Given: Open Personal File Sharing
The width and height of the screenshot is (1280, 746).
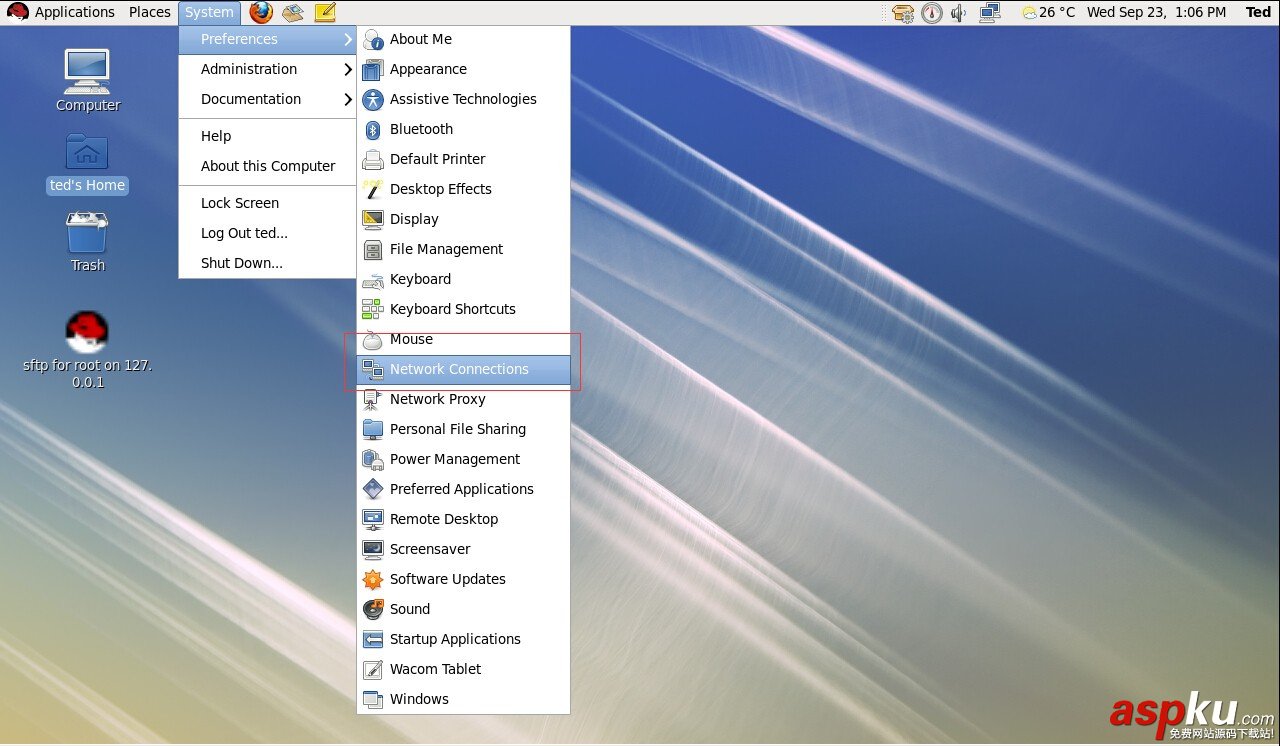Looking at the screenshot, I should (x=463, y=429).
